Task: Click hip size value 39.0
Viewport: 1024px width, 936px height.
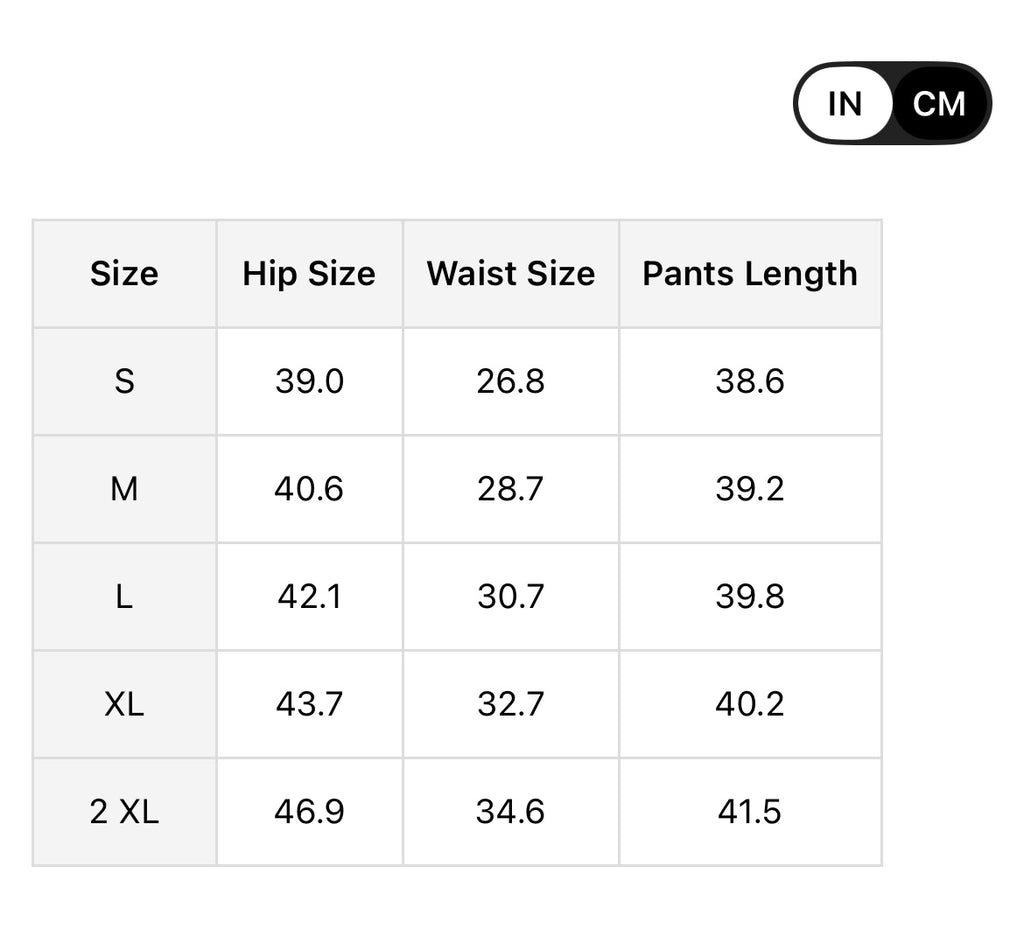Action: coord(309,381)
